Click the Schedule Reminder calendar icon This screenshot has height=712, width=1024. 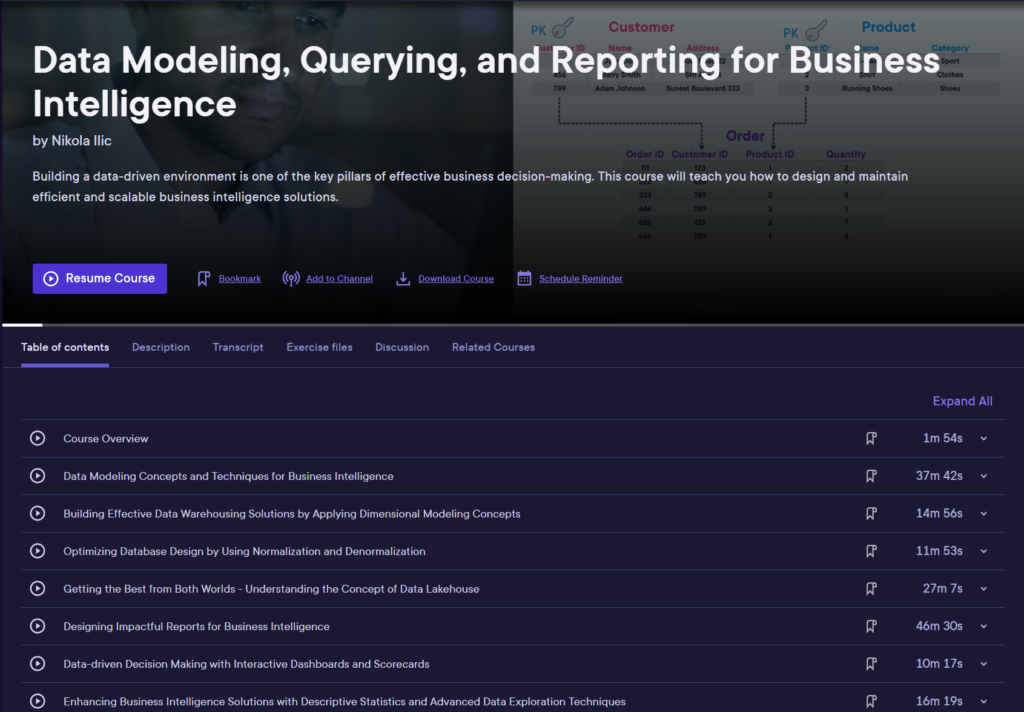click(524, 279)
